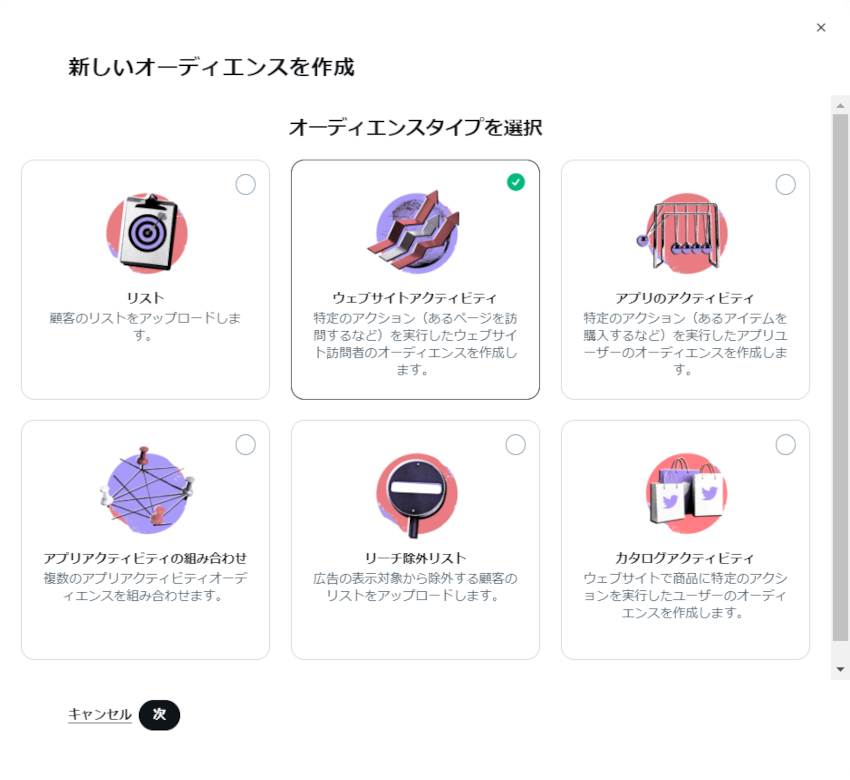Image resolution: width=850 pixels, height=780 pixels.
Task: Select the リスト radio button
Action: pos(246,184)
